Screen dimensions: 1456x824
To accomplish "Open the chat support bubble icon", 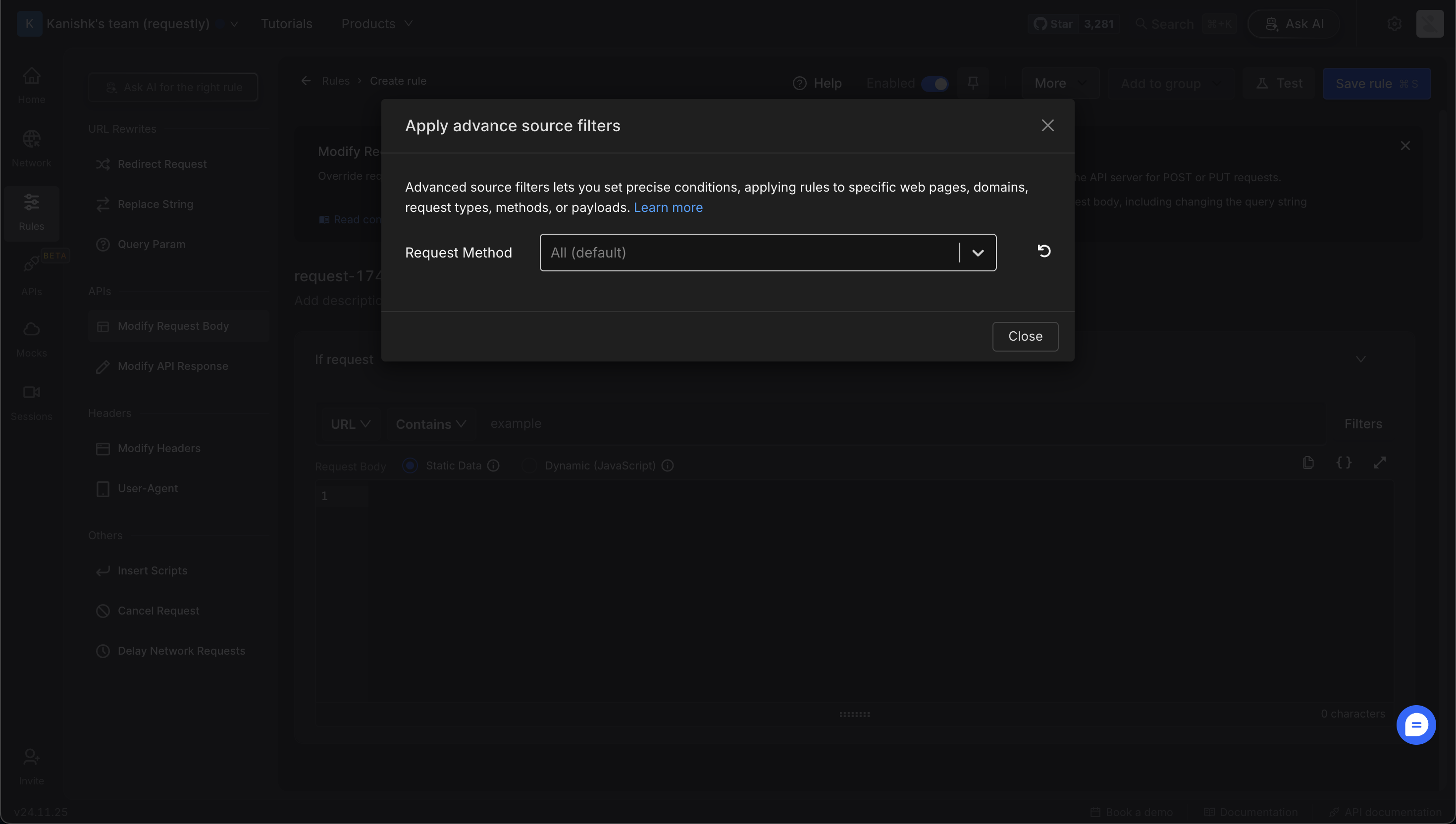I will (1416, 724).
